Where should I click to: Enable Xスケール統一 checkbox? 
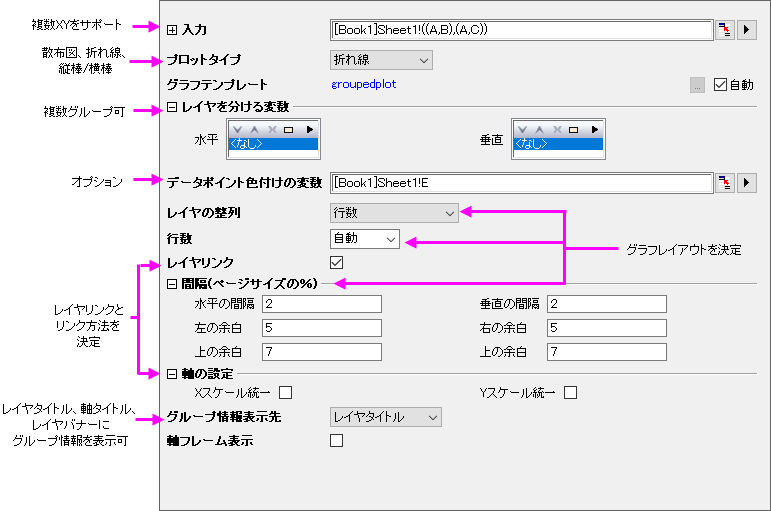pos(286,392)
